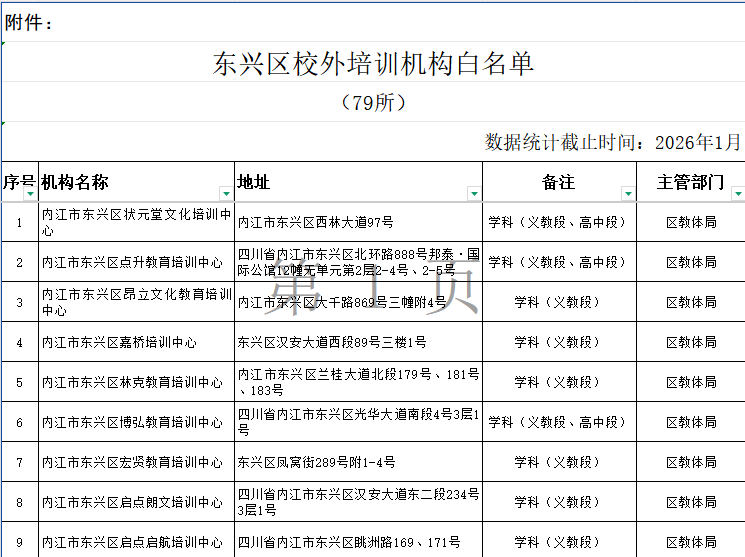
Task: Select cell 内江市东兴区昂立文化教育培训中心
Action: pos(136,302)
